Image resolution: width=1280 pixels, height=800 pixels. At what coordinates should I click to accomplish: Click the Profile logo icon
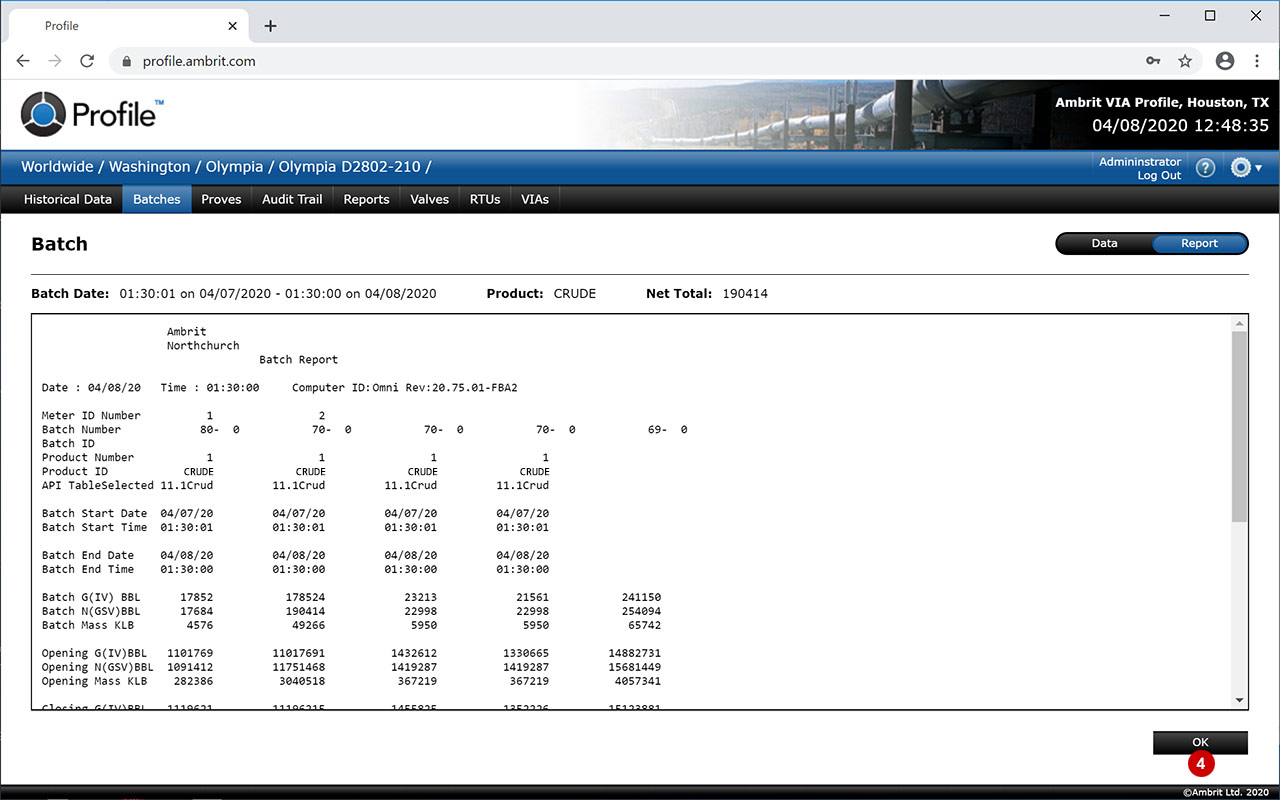click(43, 114)
